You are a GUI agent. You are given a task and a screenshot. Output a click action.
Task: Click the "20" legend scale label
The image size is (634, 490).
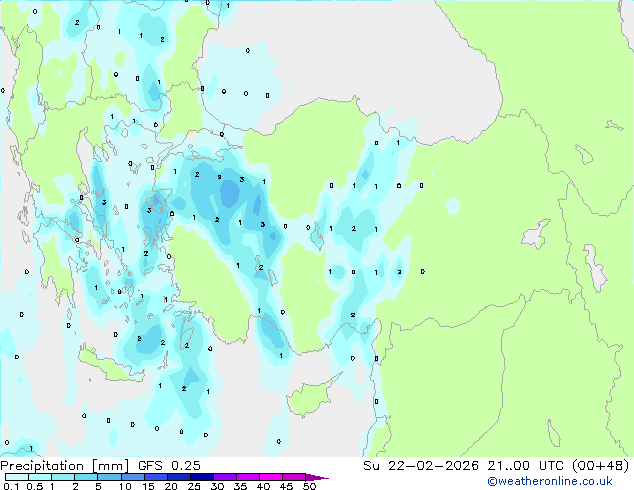point(171,486)
